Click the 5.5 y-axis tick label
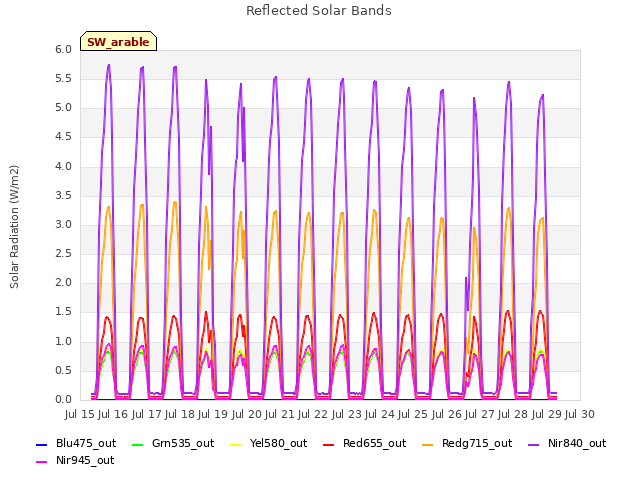Screen dimensions: 640x480 point(63,79)
